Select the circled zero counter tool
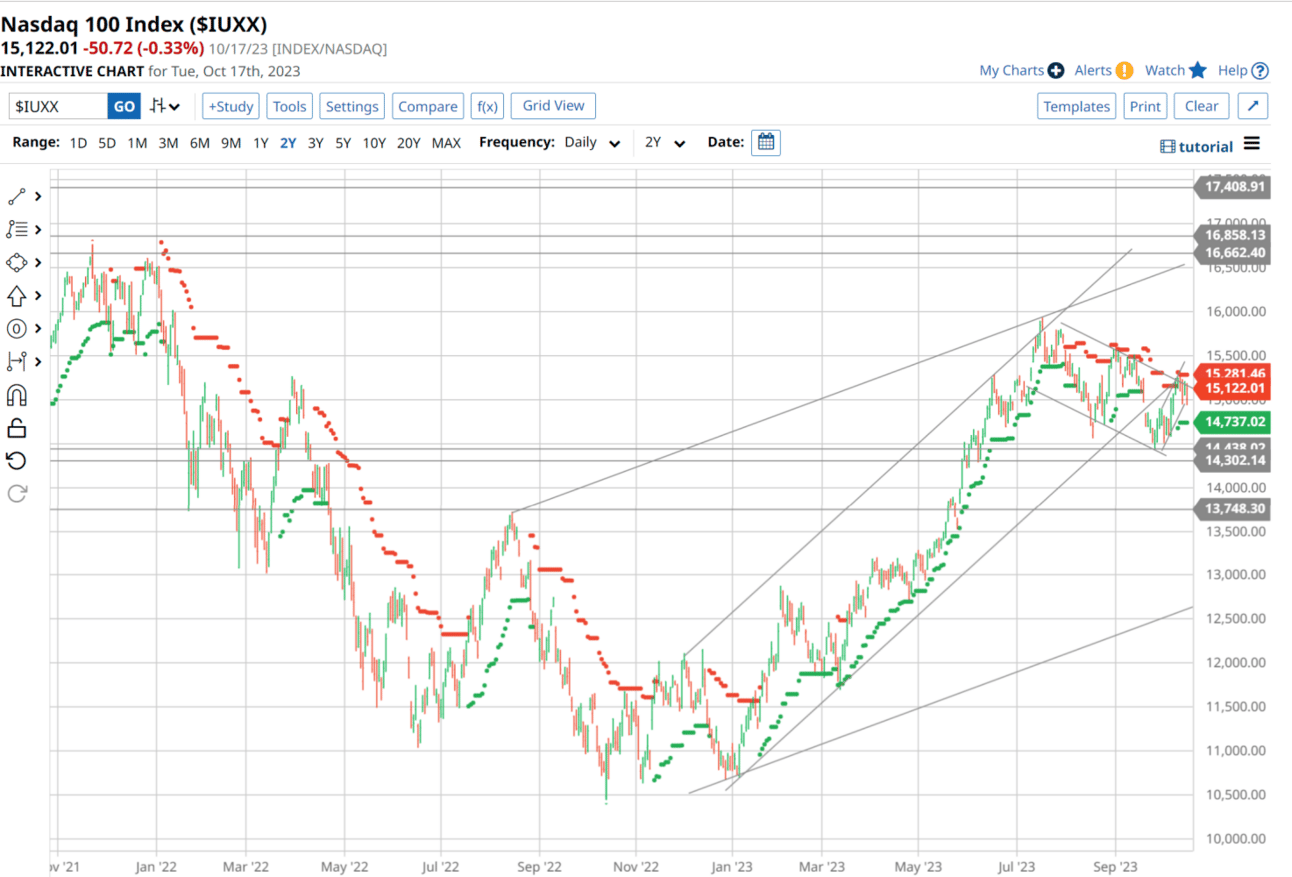The width and height of the screenshot is (1292, 877). [16, 328]
